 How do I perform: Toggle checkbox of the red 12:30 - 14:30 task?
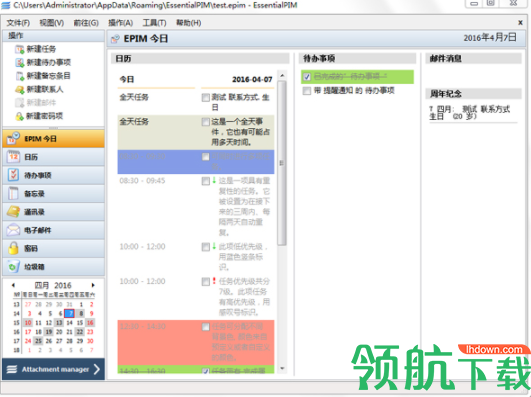coord(206,327)
